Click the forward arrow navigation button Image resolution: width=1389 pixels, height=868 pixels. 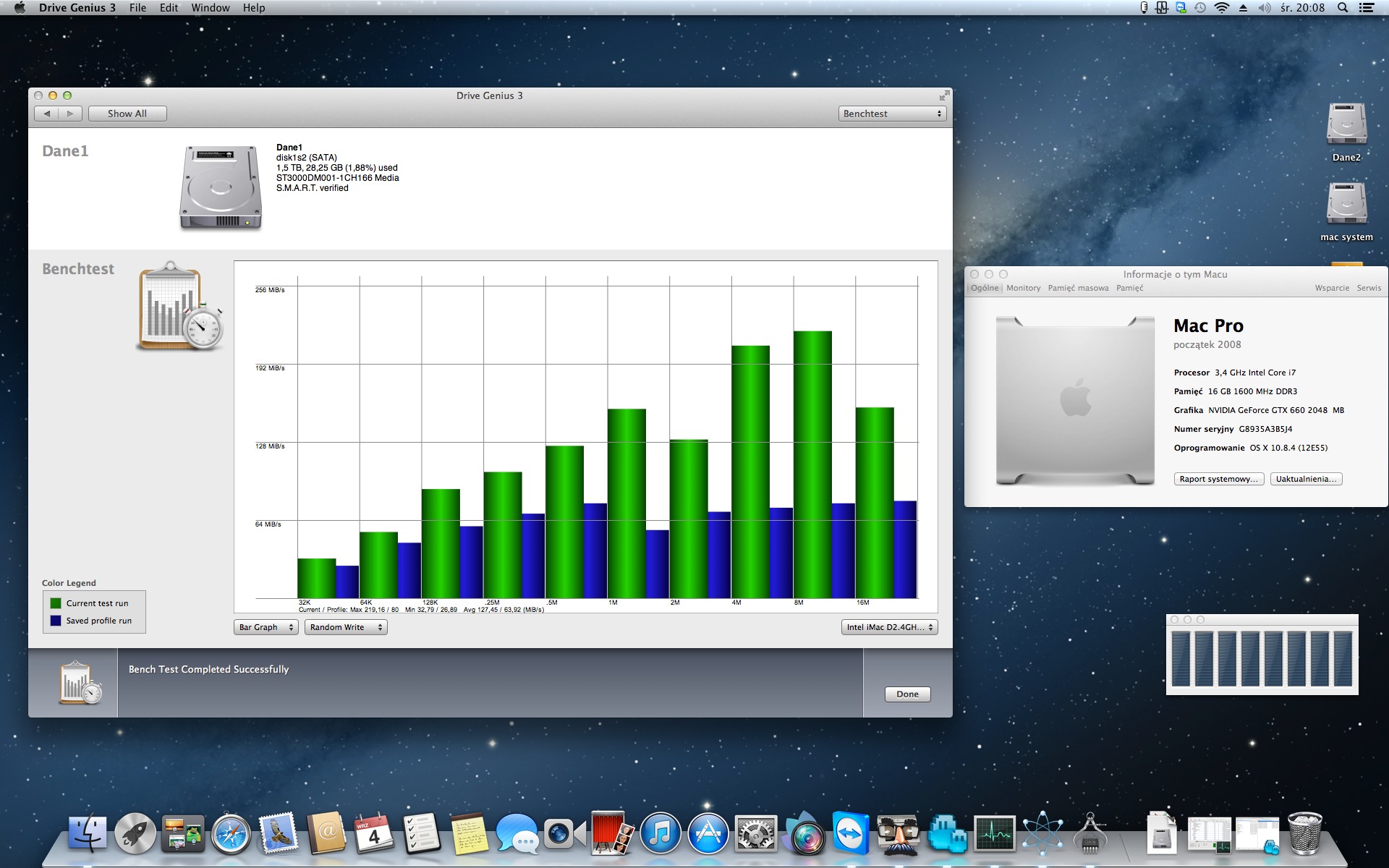(x=70, y=114)
